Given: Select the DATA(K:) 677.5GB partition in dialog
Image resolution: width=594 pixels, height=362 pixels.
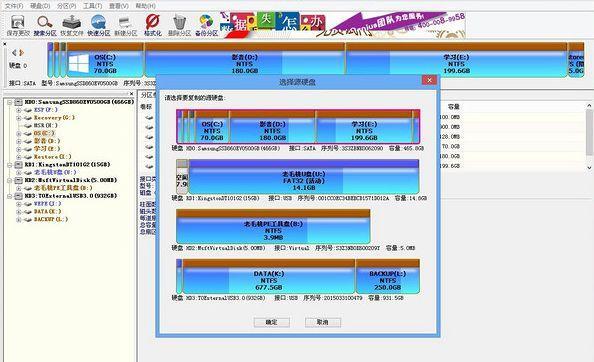Looking at the screenshot, I should coord(269,276).
